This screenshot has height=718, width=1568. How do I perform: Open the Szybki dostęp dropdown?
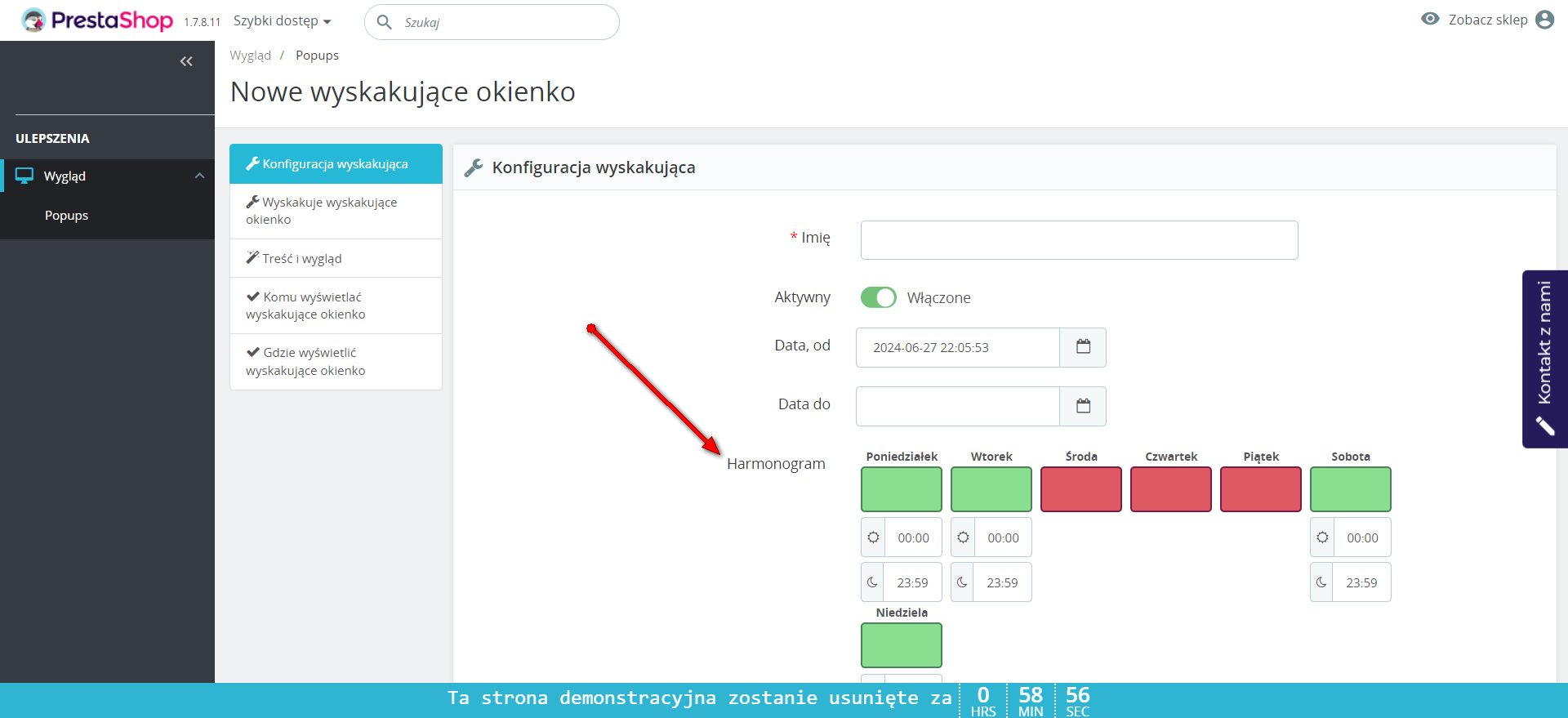283,21
